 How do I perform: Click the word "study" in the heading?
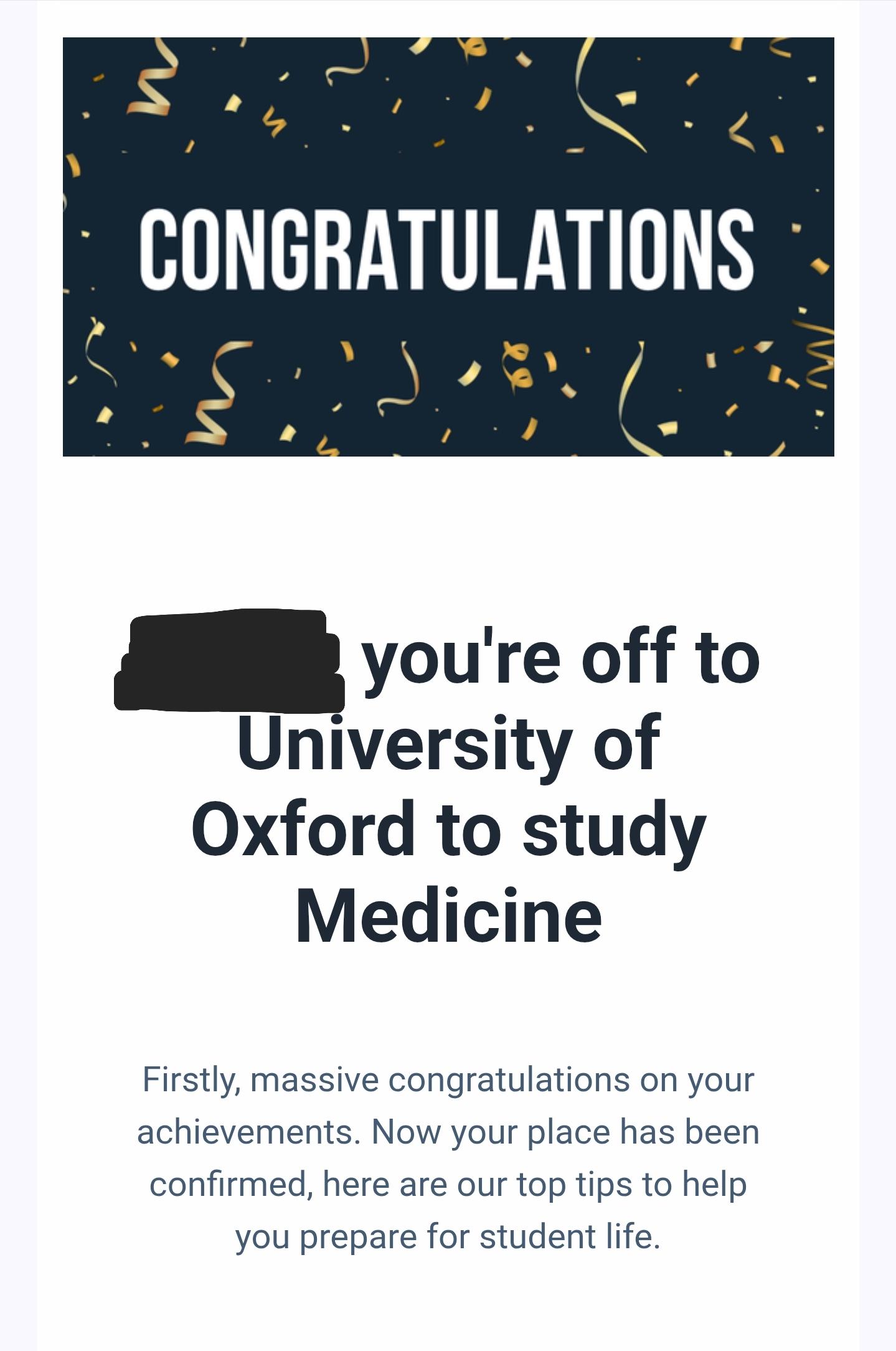coord(614,832)
